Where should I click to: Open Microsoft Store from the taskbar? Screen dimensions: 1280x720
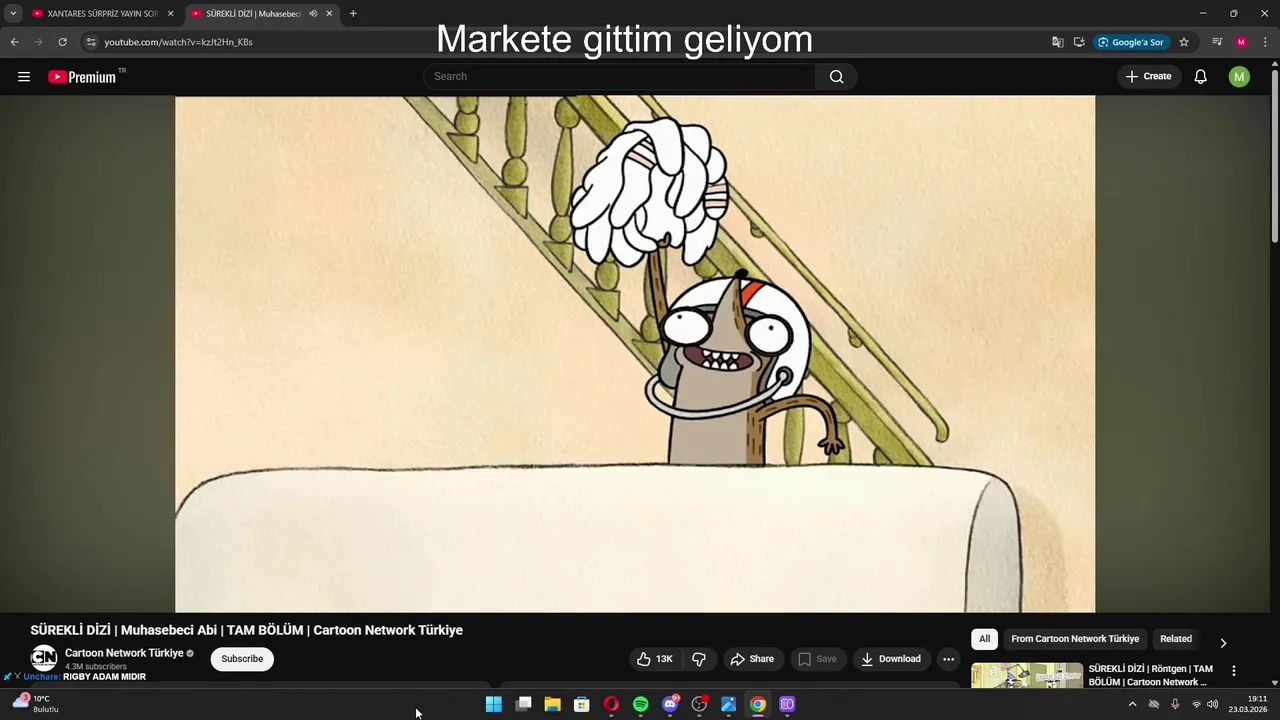[x=582, y=704]
